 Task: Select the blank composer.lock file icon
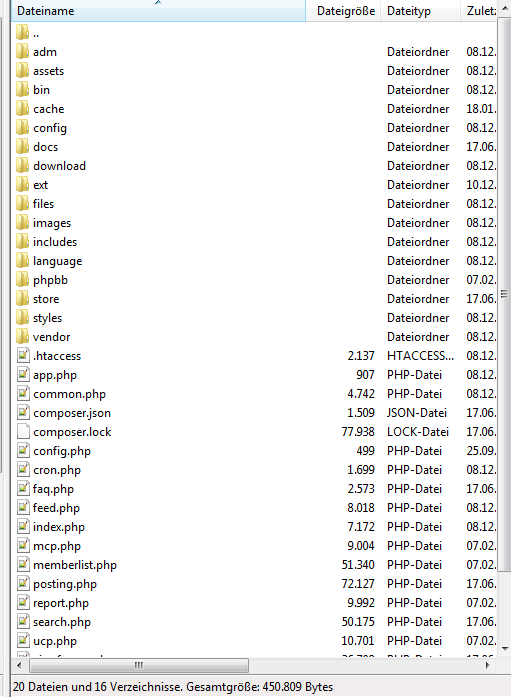[23, 432]
